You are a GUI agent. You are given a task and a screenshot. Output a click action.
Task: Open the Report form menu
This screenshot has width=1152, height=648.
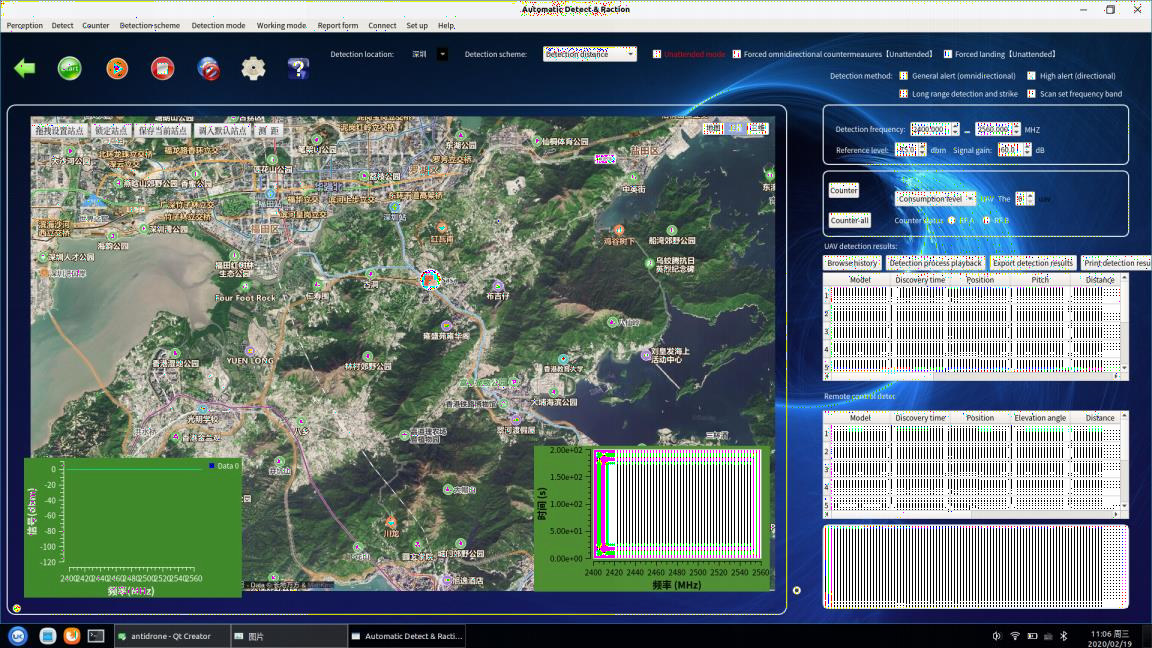click(338, 26)
